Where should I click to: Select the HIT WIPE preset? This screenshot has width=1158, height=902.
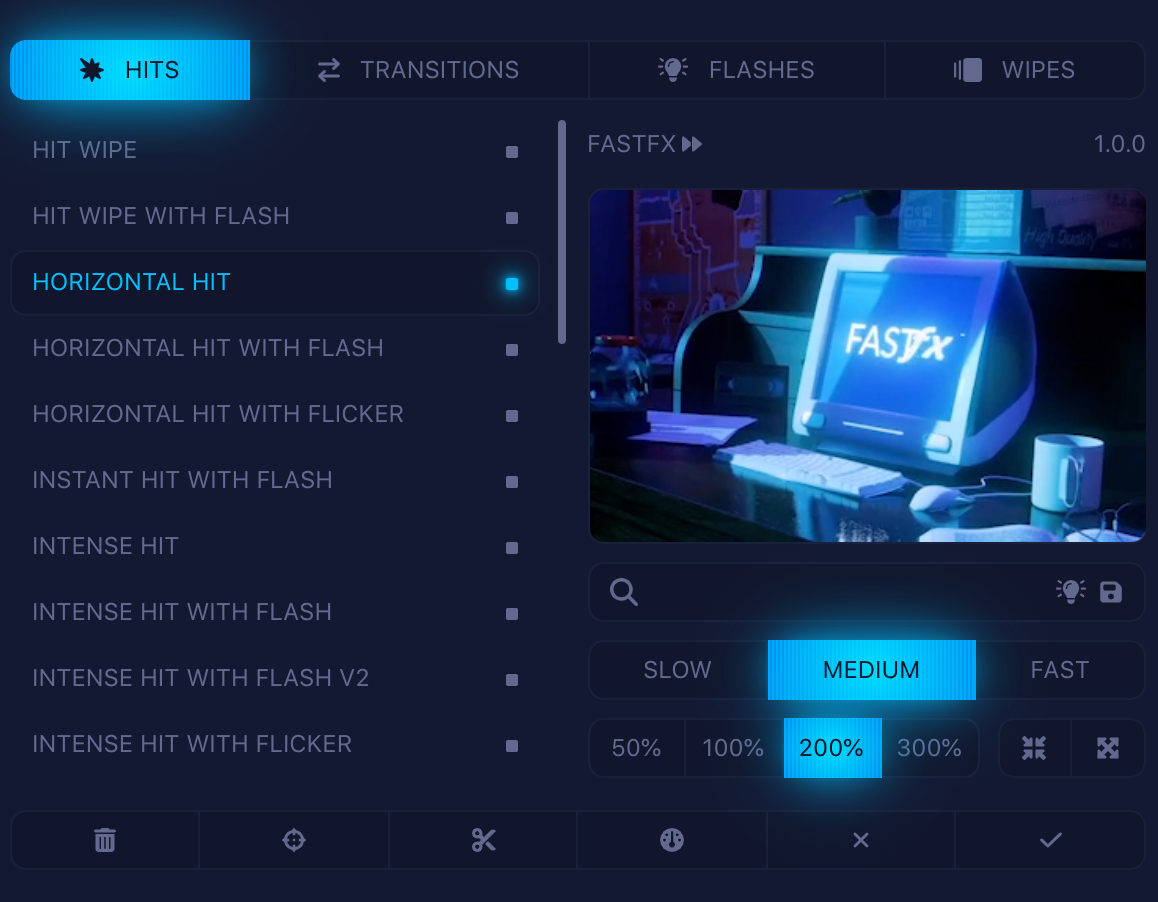275,151
